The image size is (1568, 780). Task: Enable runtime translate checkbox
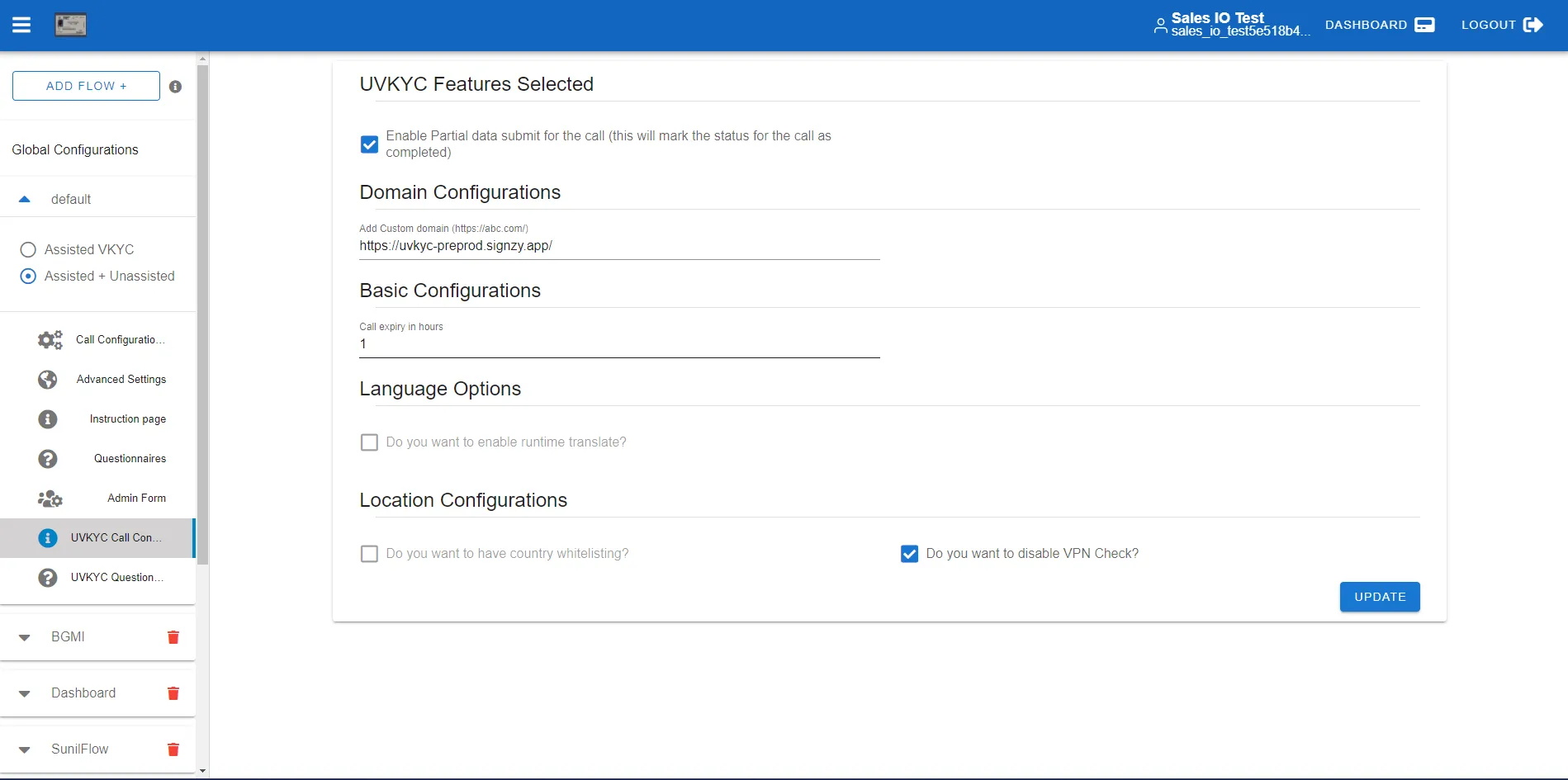click(x=370, y=442)
